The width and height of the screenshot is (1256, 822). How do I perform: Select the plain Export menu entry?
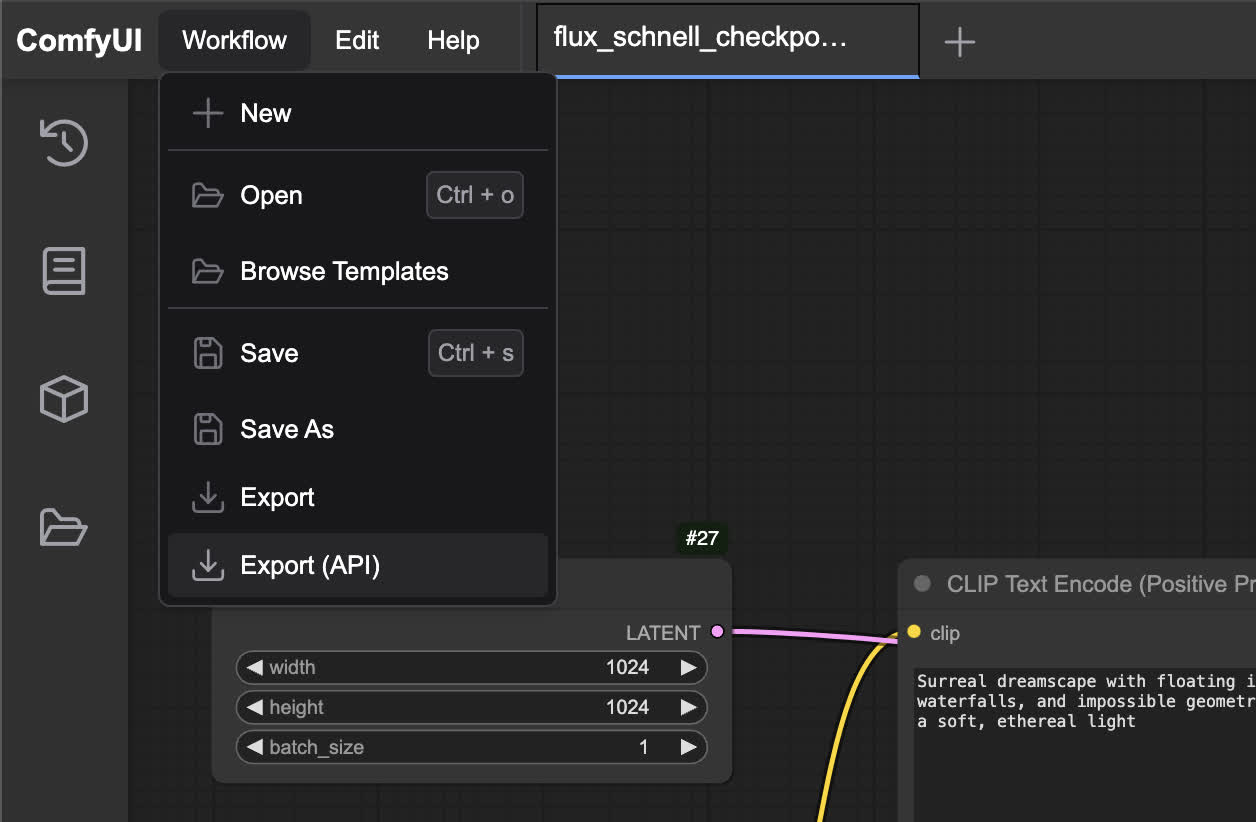pos(358,497)
